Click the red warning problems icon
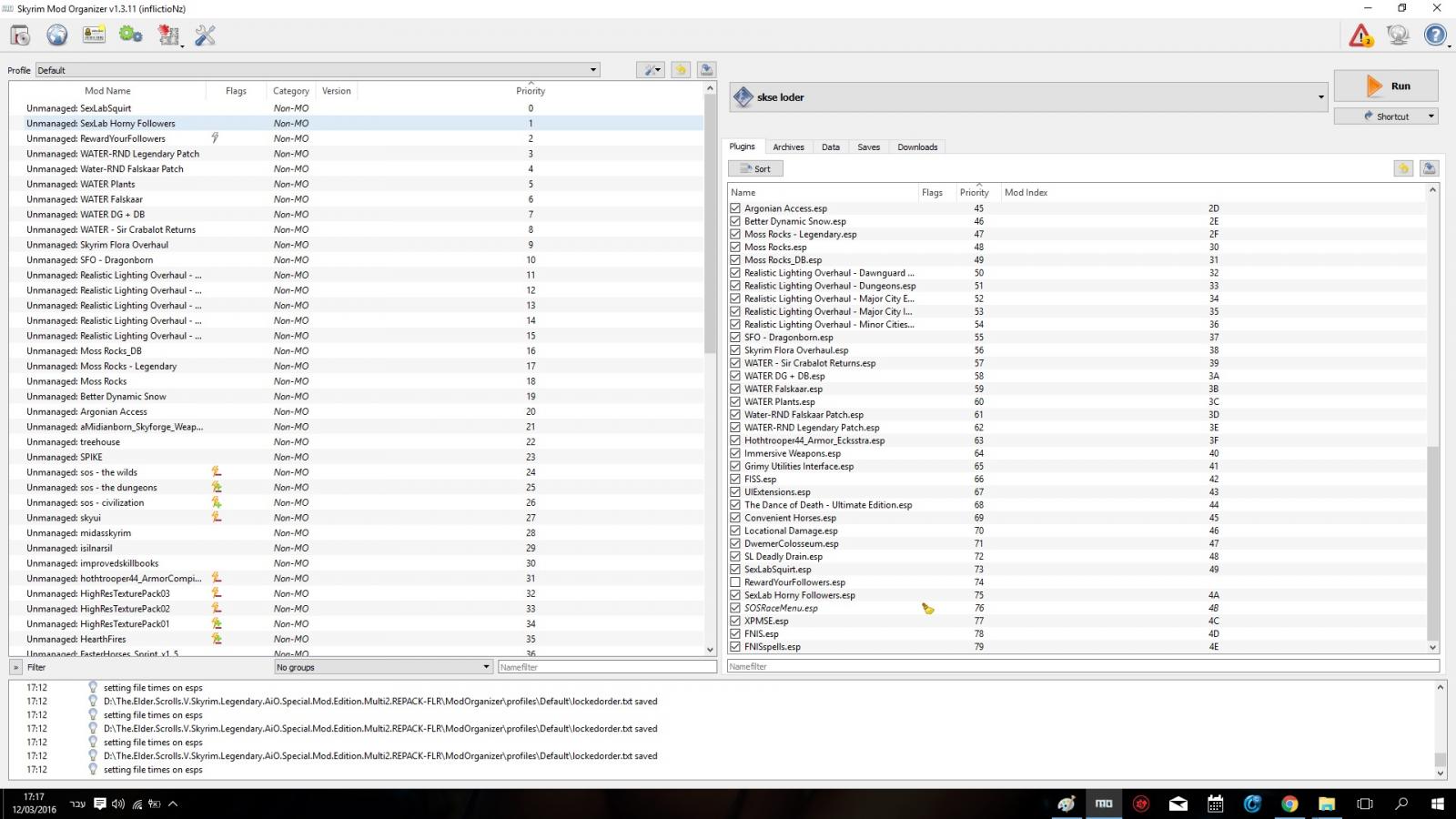 (x=1360, y=35)
